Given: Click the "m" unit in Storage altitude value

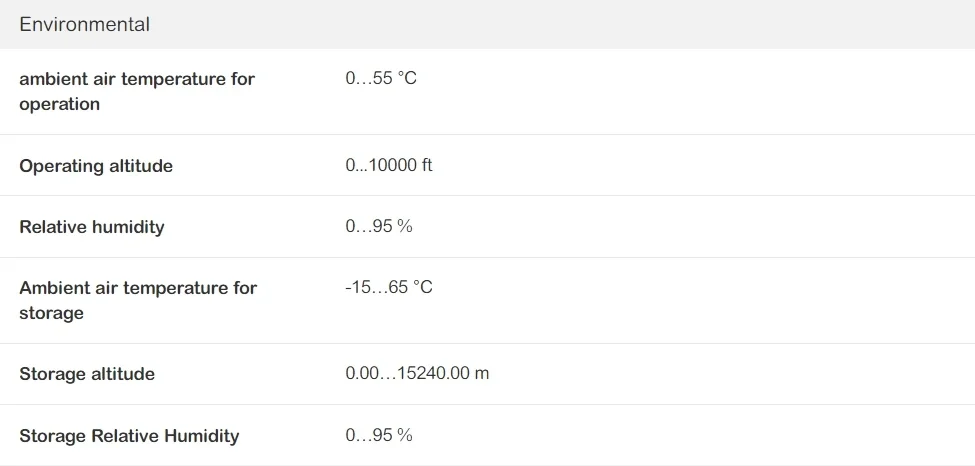Looking at the screenshot, I should [482, 374].
